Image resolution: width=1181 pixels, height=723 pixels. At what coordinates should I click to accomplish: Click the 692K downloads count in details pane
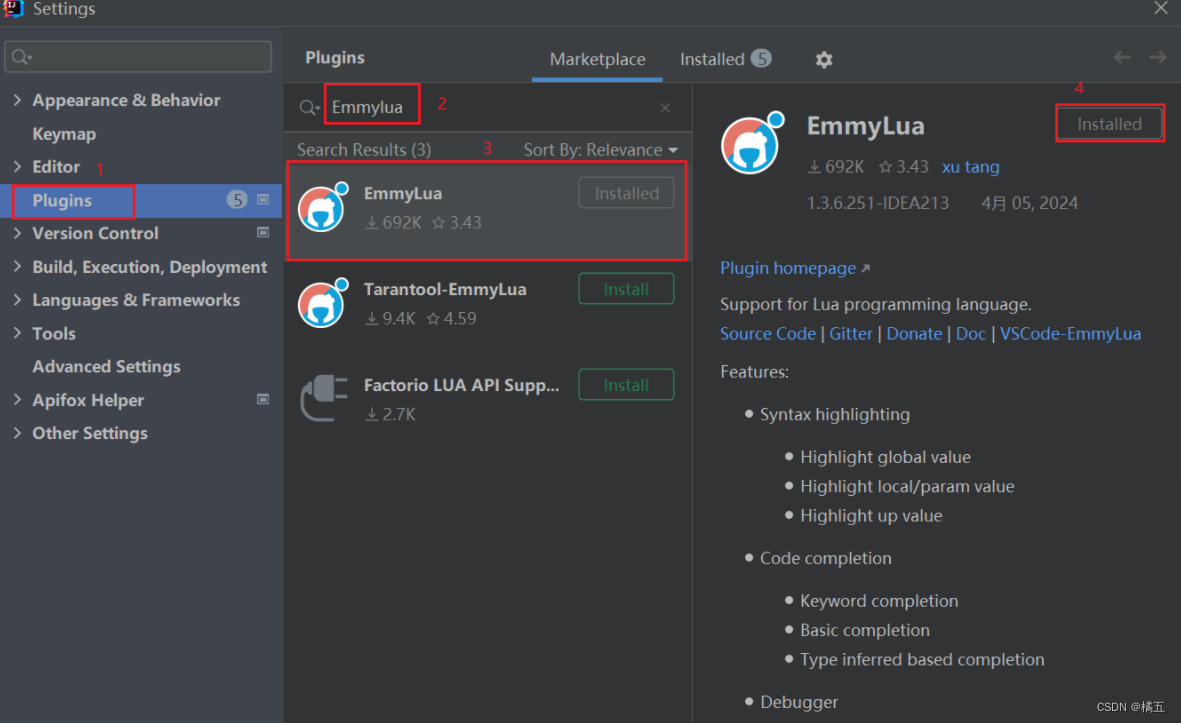click(x=835, y=166)
